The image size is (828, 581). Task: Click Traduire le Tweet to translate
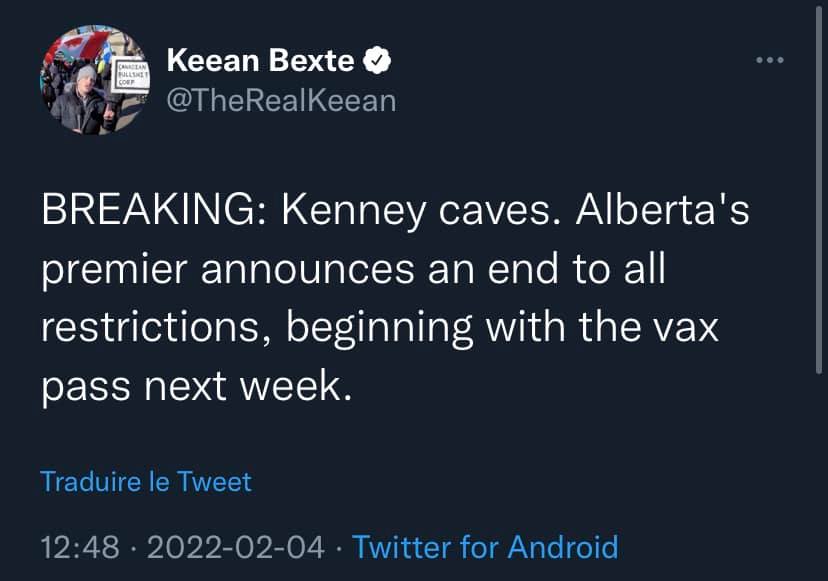point(146,482)
